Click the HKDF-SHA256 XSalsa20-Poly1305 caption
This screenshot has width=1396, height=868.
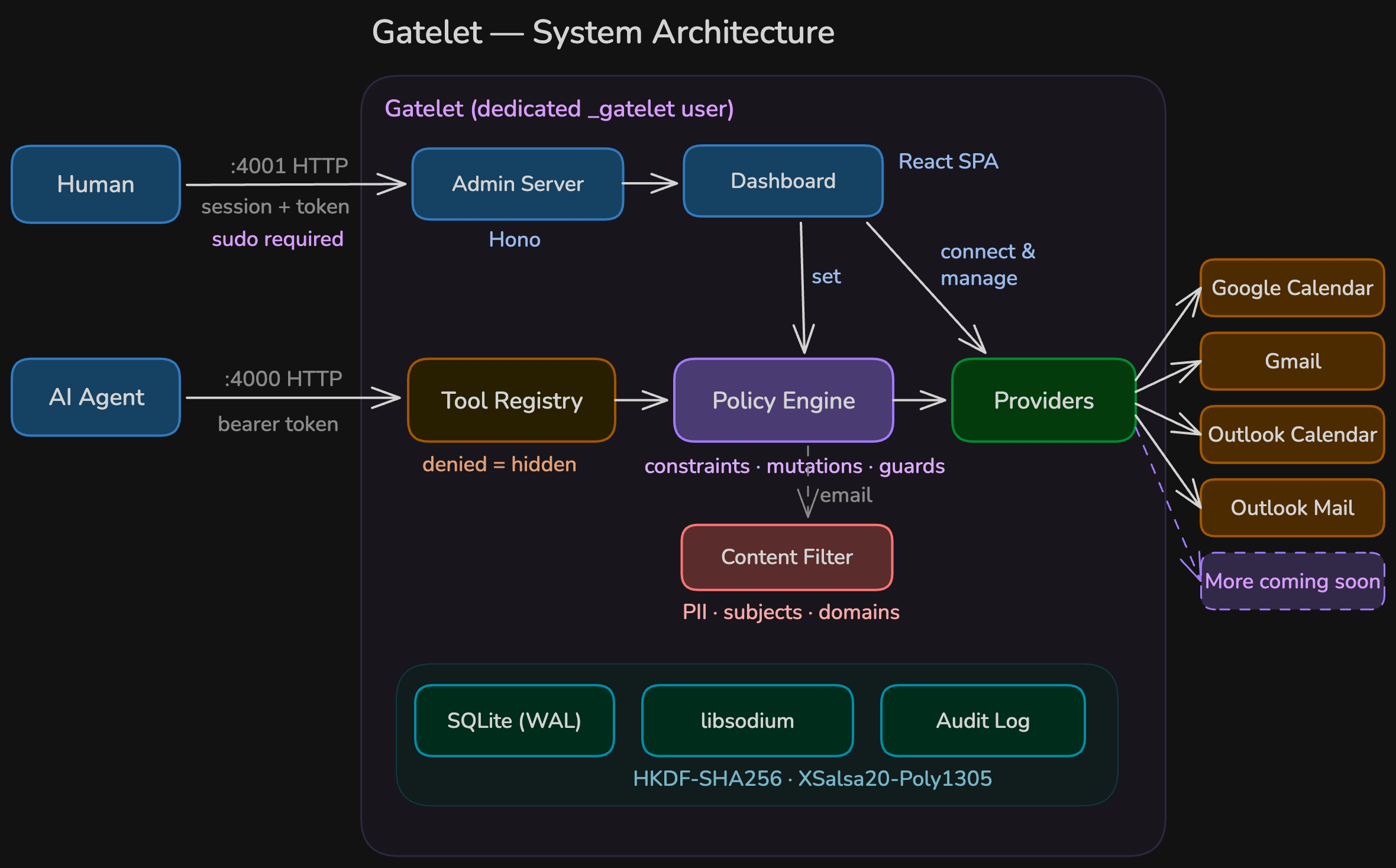tap(812, 779)
